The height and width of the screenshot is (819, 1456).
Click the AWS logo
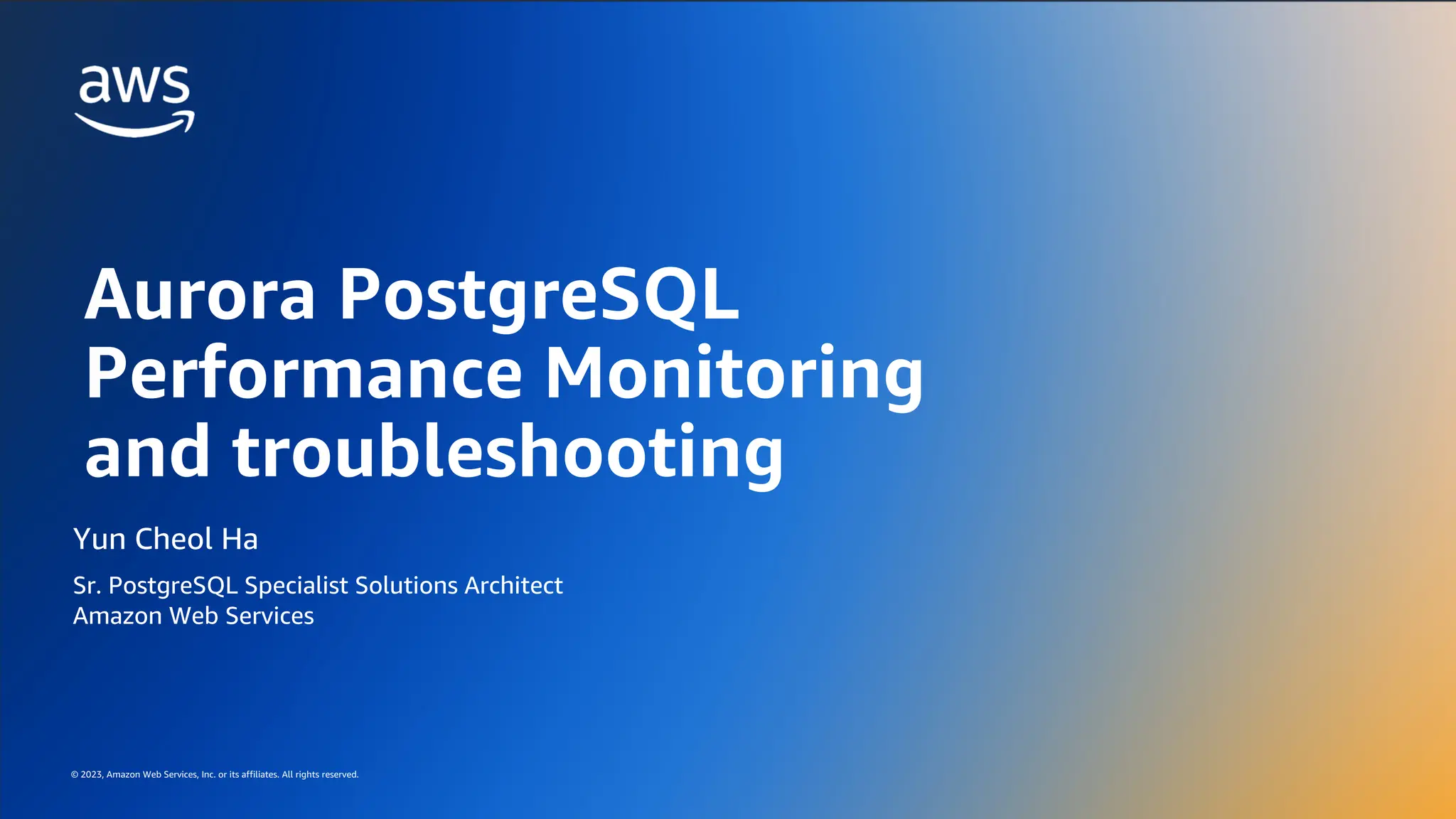point(134,101)
